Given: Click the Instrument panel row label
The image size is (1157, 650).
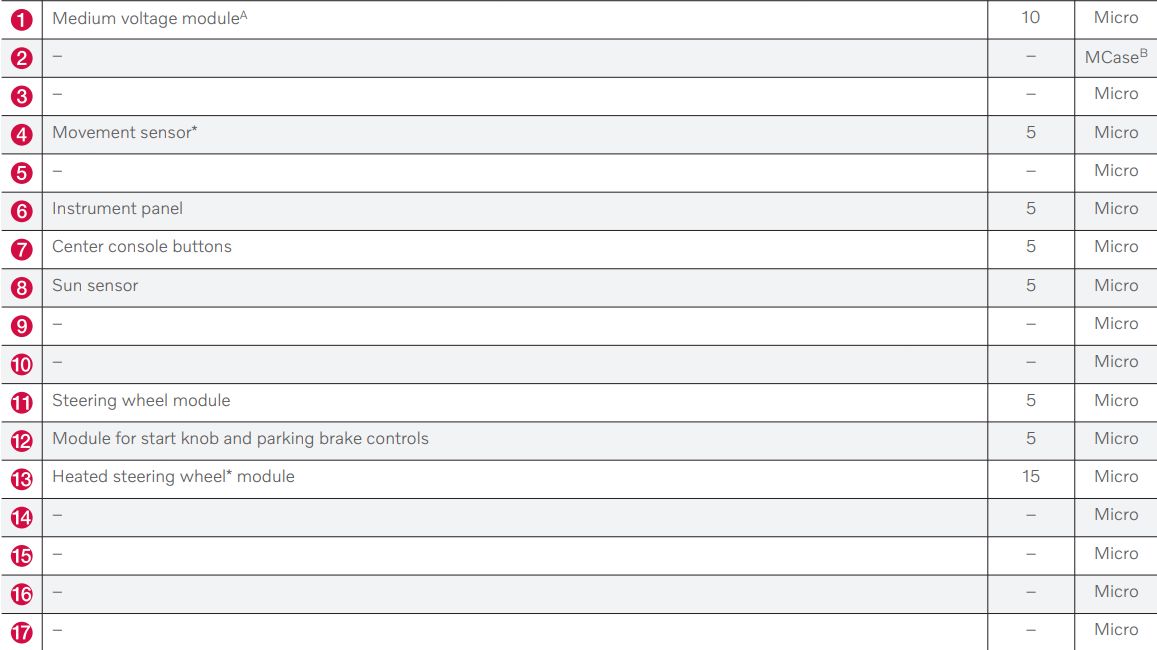Looking at the screenshot, I should click(117, 208).
